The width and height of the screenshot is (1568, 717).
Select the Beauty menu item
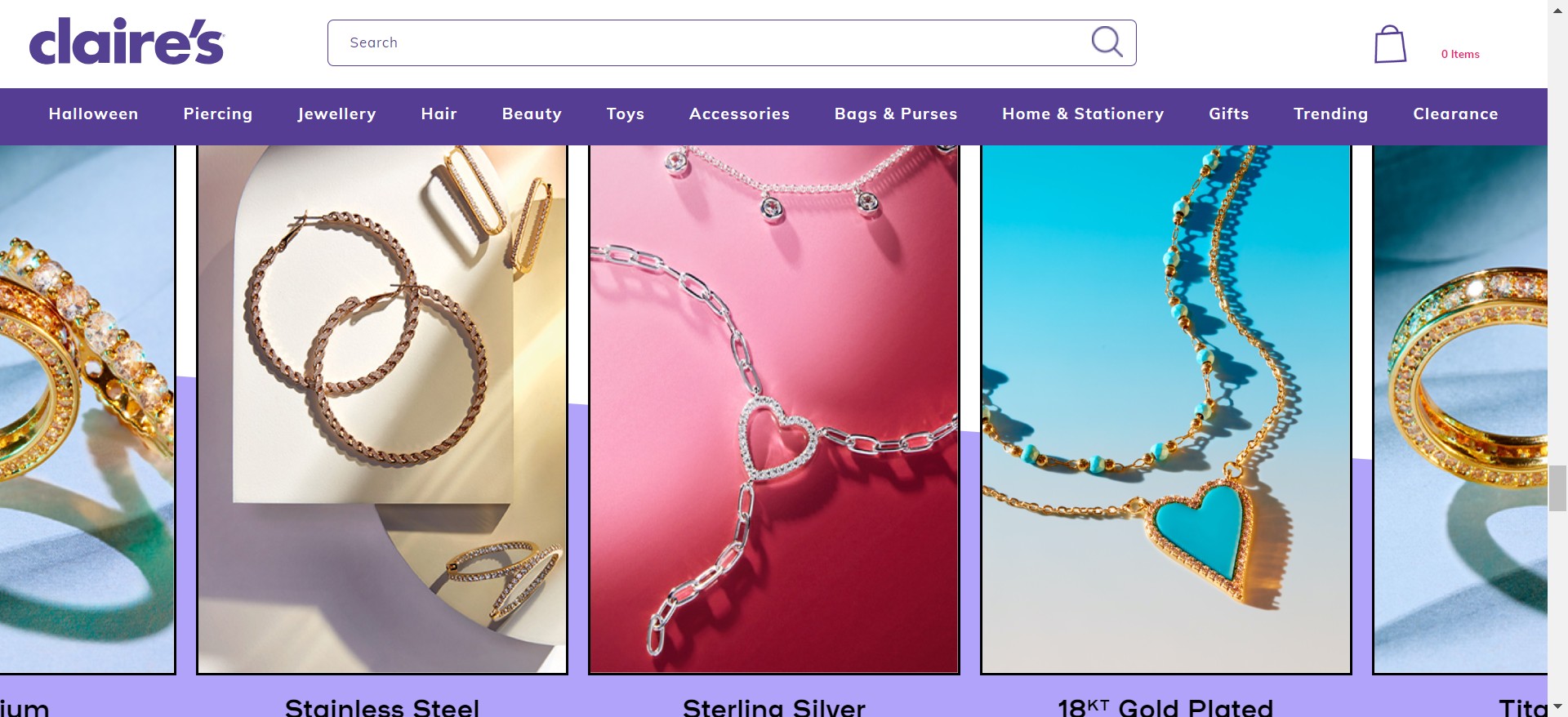tap(532, 114)
